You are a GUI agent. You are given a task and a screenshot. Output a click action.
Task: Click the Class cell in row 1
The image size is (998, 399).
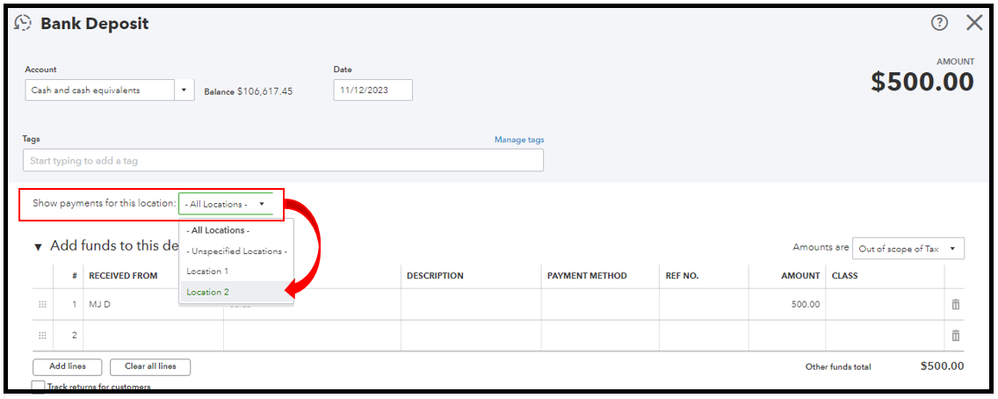[x=885, y=304]
